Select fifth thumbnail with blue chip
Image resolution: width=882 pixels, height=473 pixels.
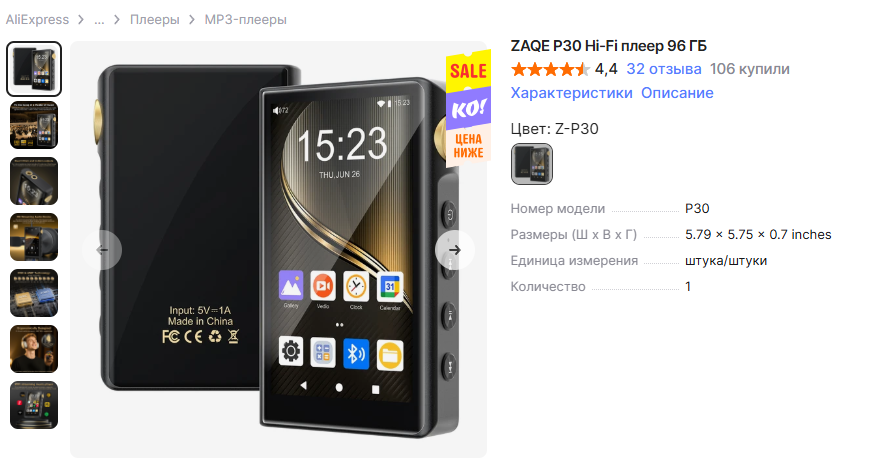[34, 293]
